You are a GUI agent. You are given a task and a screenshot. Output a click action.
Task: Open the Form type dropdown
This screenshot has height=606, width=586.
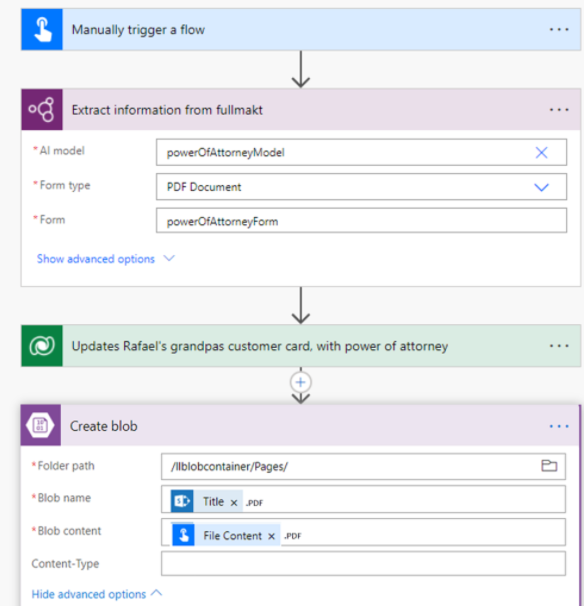click(x=541, y=187)
